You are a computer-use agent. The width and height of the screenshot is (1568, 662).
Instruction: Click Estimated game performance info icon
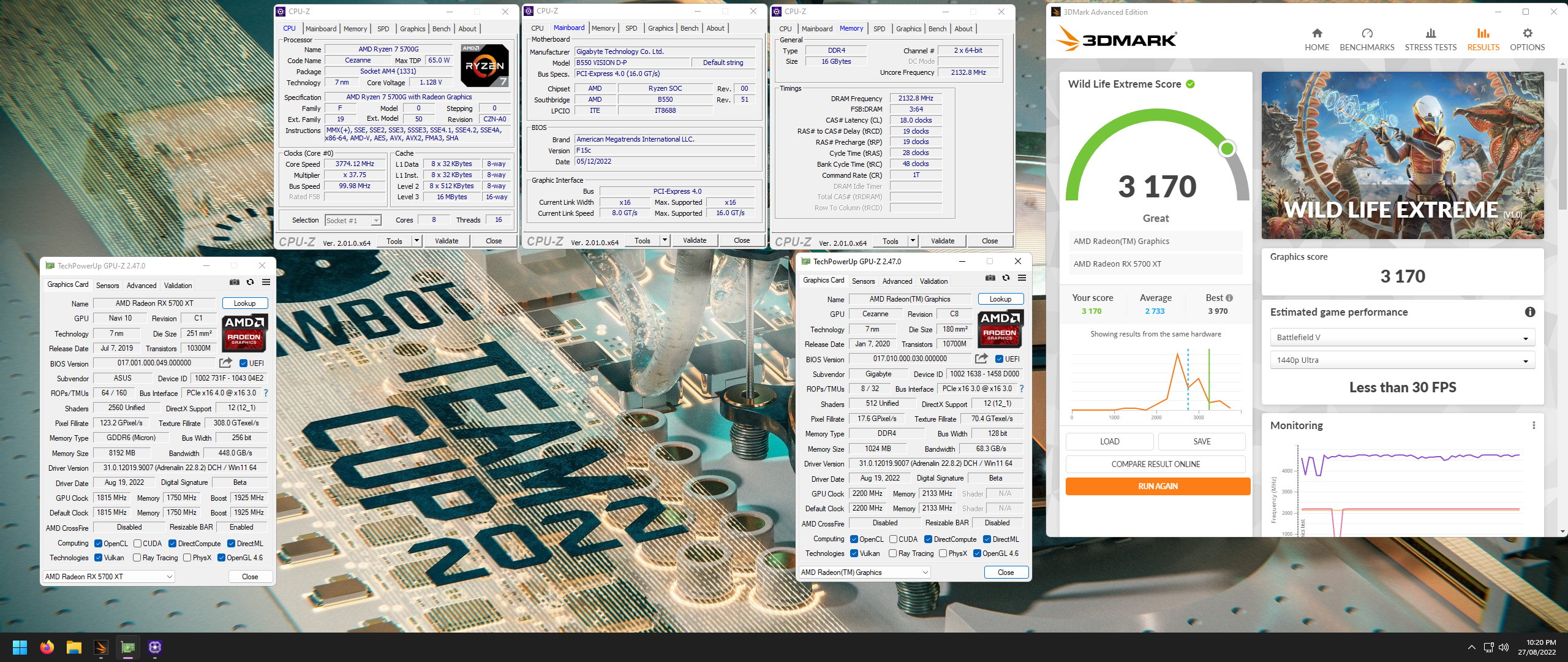(x=1530, y=312)
